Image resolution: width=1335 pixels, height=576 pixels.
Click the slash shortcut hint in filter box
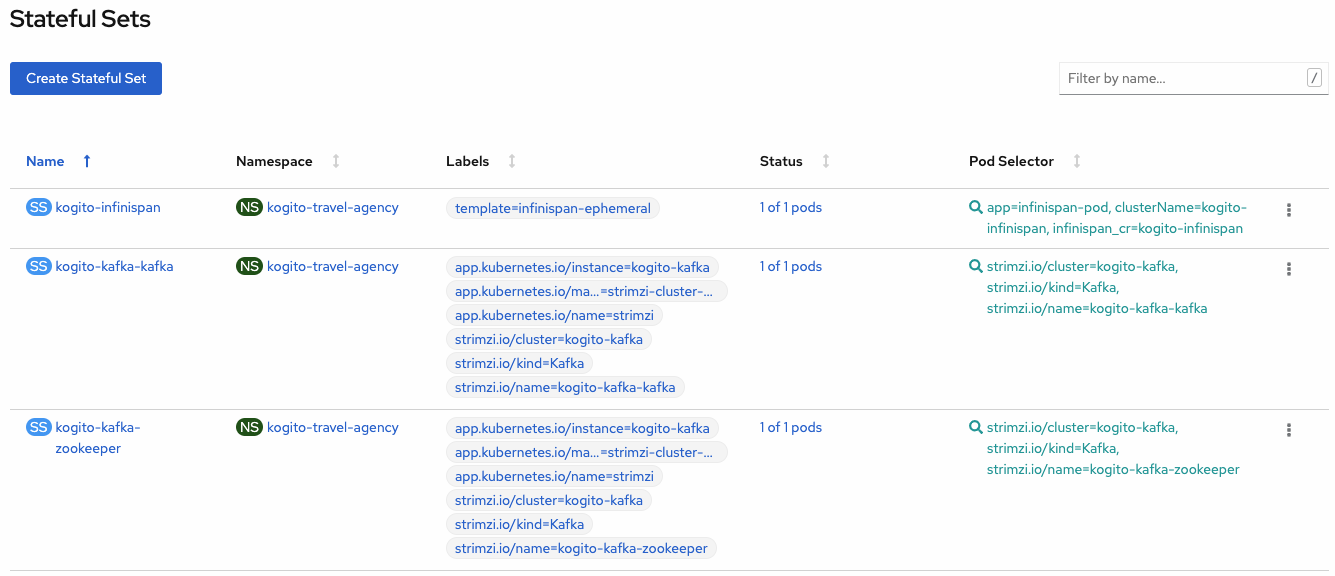point(1314,78)
